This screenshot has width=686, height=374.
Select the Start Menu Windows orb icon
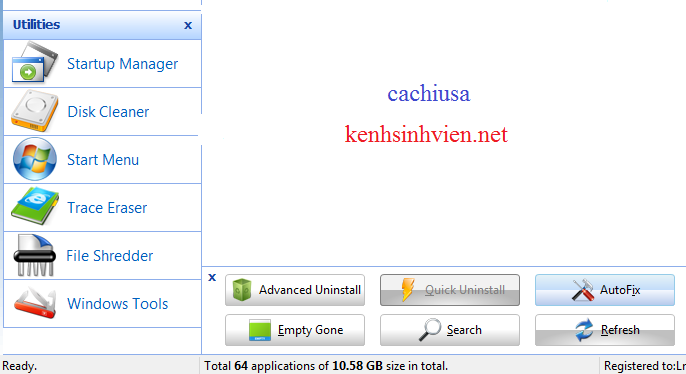click(x=35, y=159)
